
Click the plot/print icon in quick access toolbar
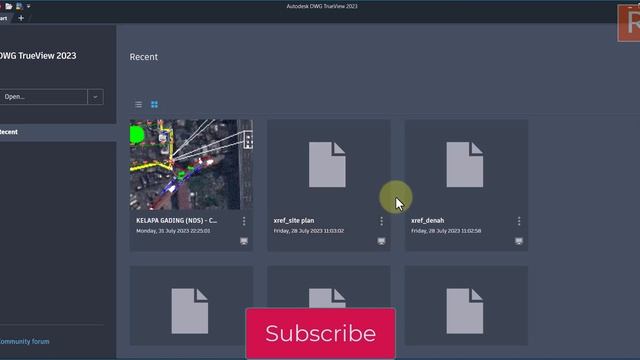coord(19,7)
